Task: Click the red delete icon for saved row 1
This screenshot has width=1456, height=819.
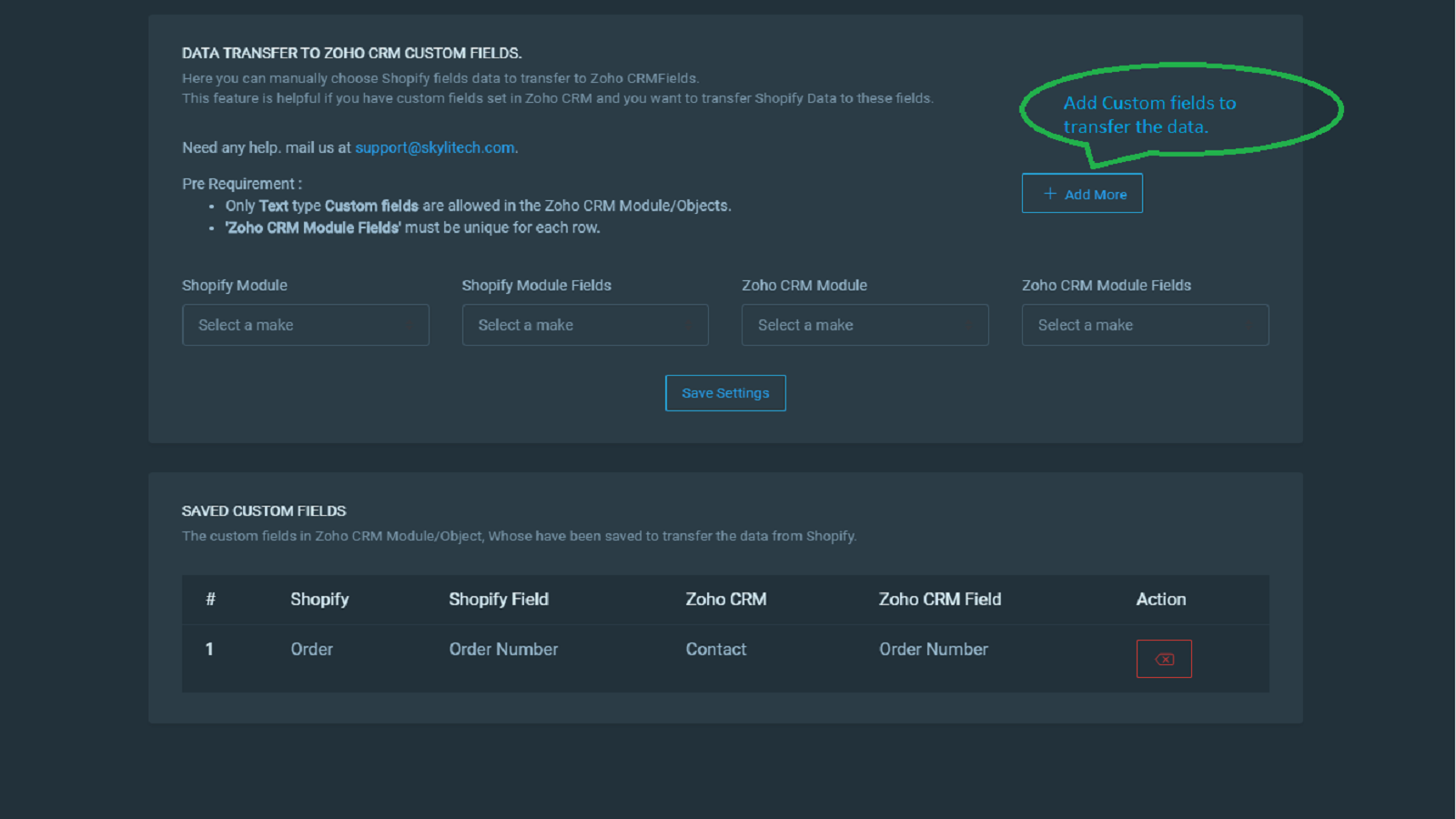Action: 1164,658
